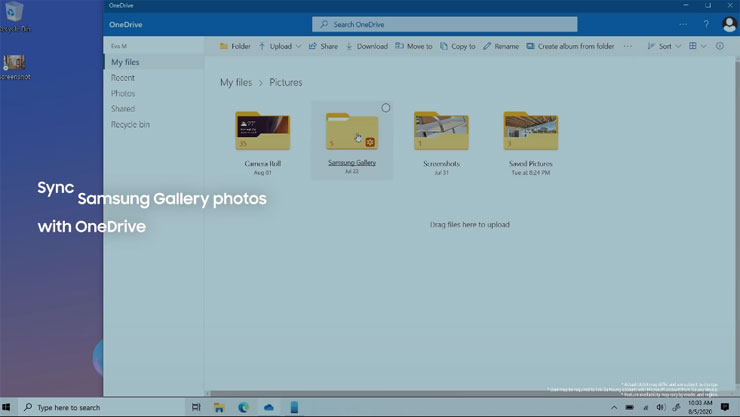Open the details info pane icon

719,46
